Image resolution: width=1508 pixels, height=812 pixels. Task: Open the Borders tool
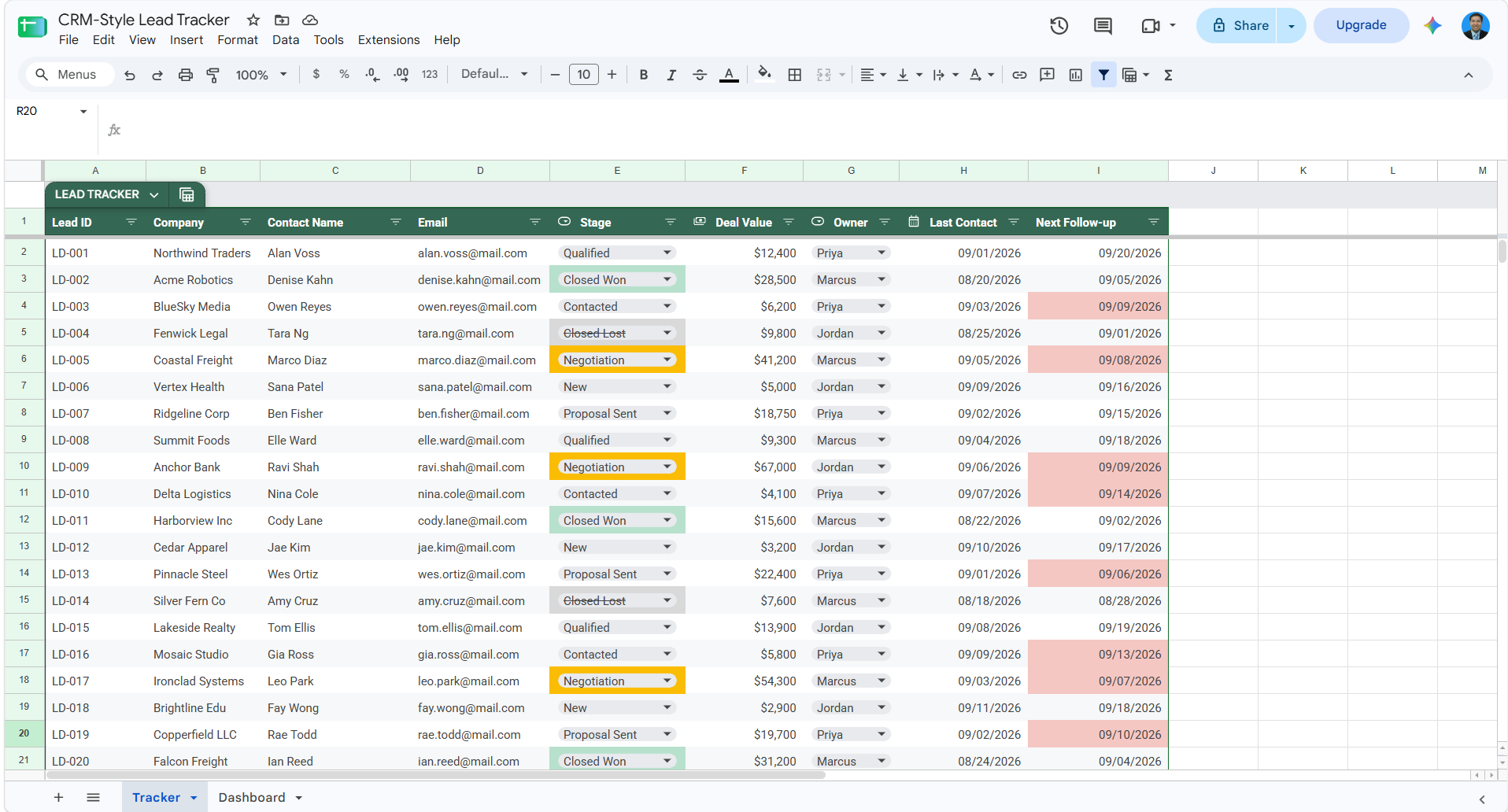[x=795, y=75]
